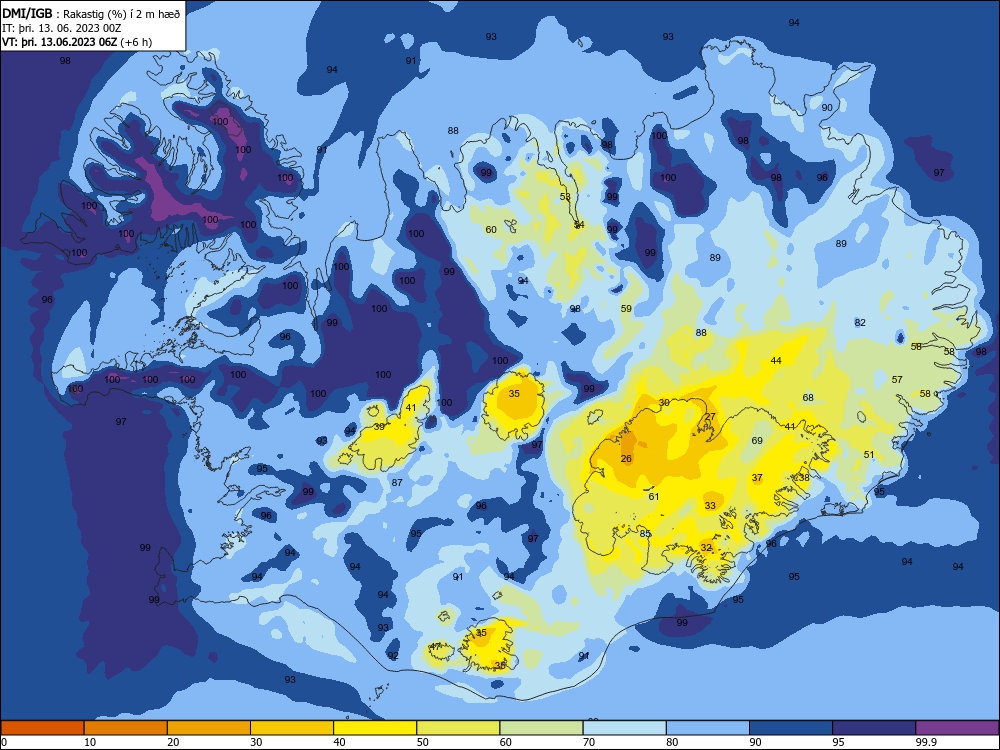
Task: Click the map value '47' in the south
Action: [x=435, y=646]
